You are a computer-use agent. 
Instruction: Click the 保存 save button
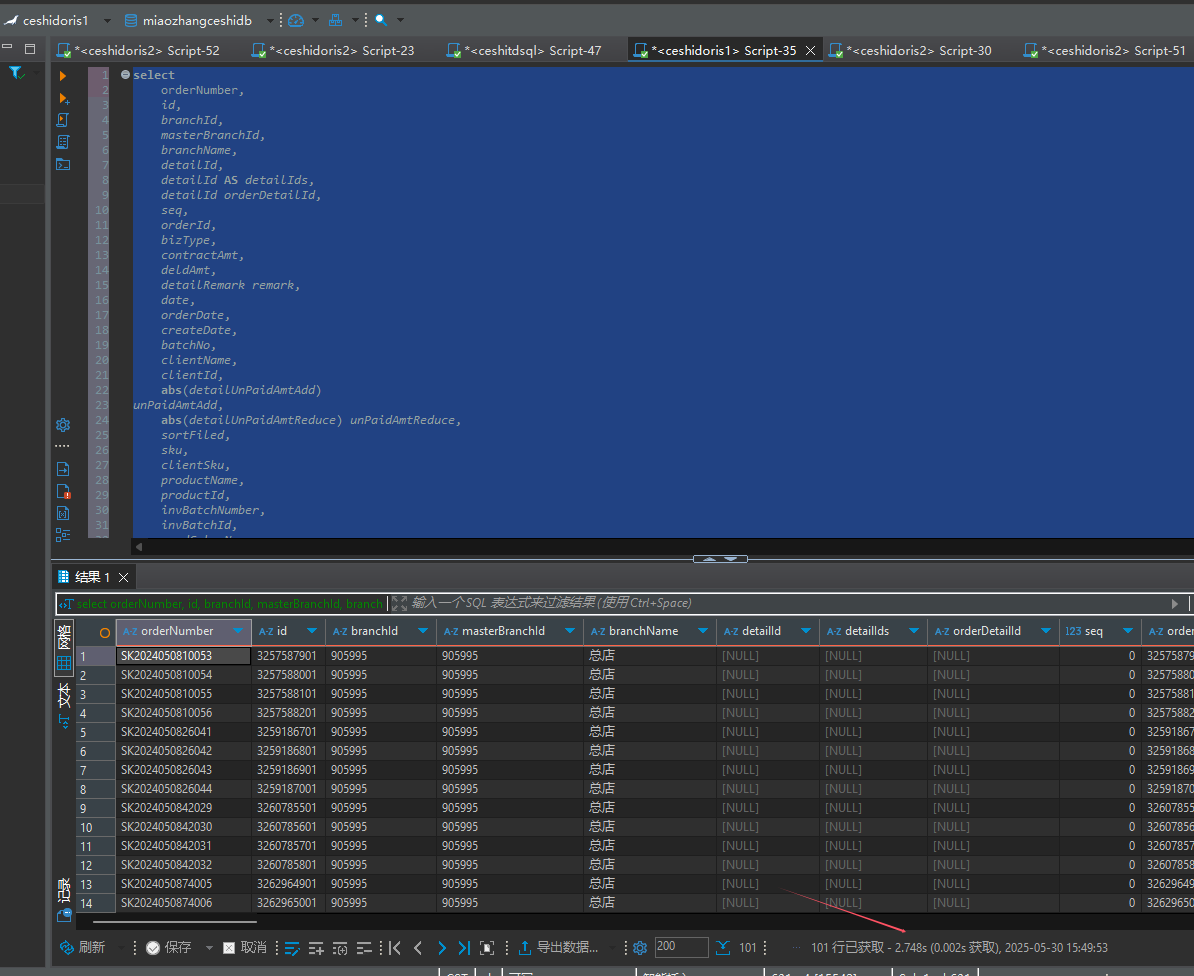pyautogui.click(x=169, y=948)
